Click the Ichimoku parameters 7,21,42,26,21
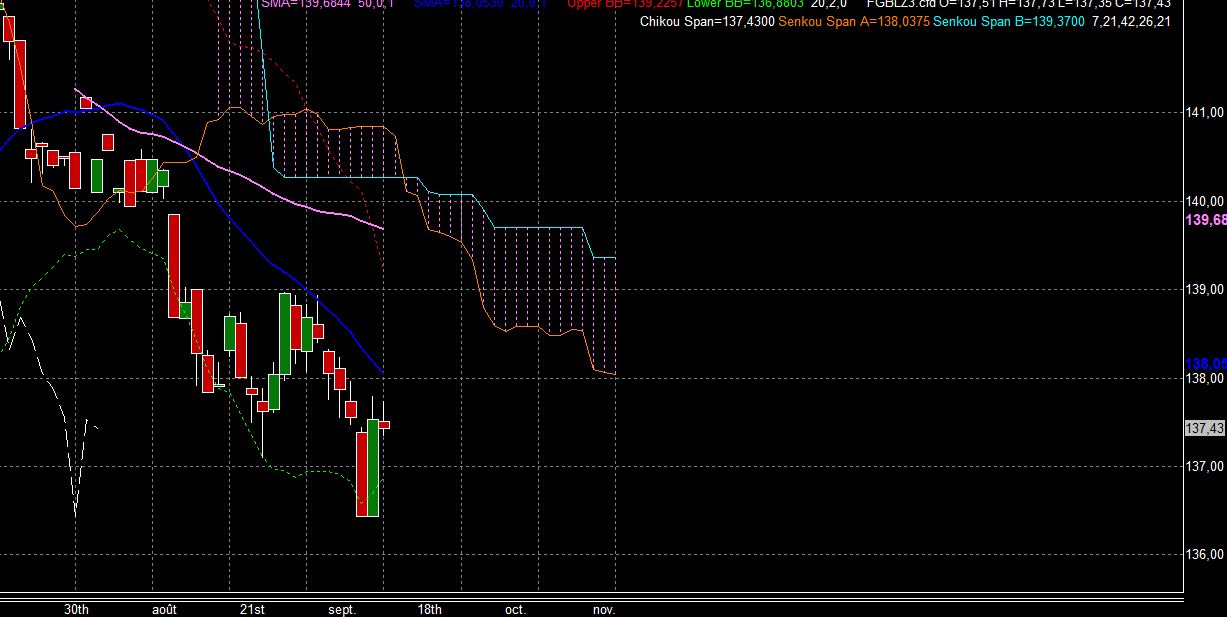The image size is (1227, 617). click(x=1132, y=21)
